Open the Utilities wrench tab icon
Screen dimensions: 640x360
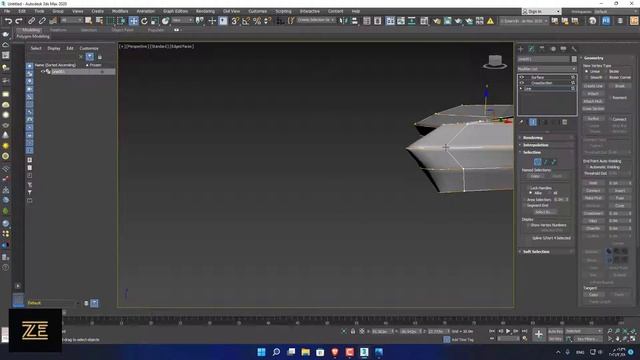tap(574, 49)
